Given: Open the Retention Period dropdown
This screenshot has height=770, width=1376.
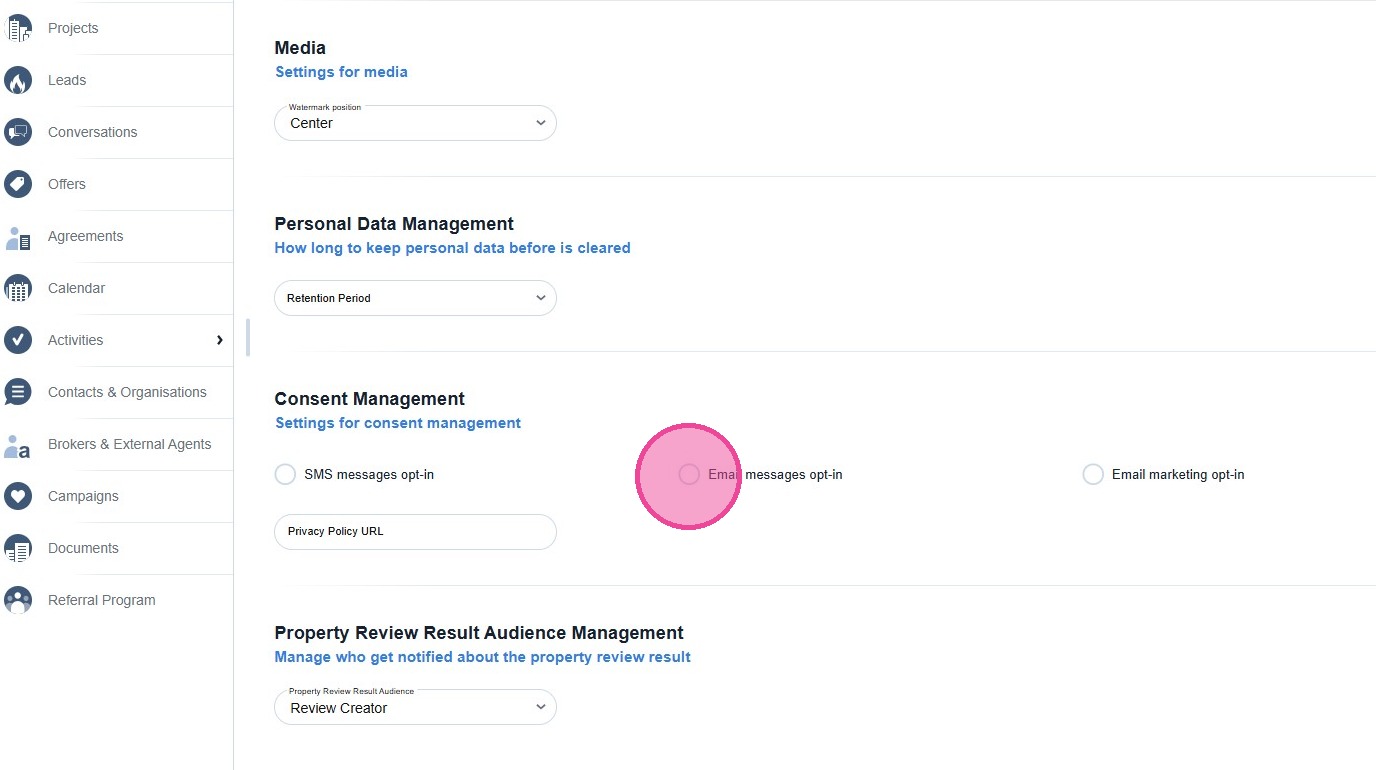Looking at the screenshot, I should [x=415, y=298].
